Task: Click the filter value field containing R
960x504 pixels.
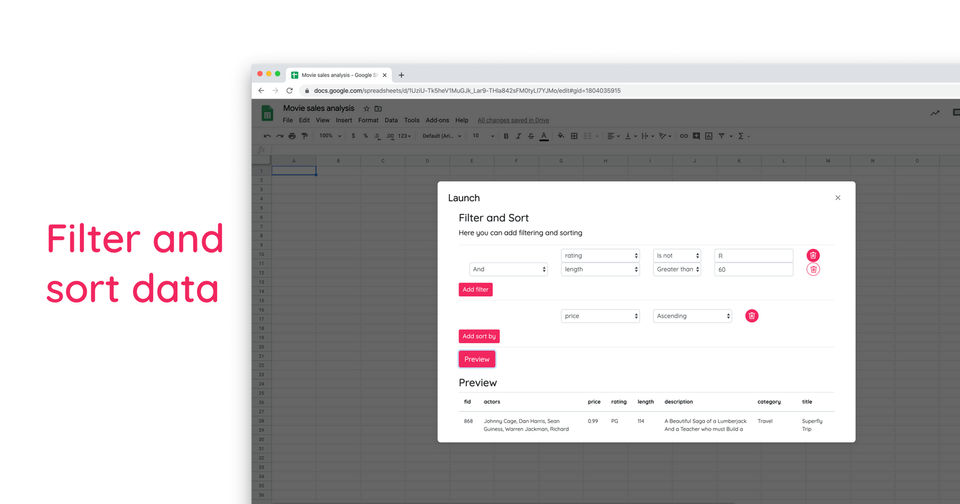Action: [753, 255]
